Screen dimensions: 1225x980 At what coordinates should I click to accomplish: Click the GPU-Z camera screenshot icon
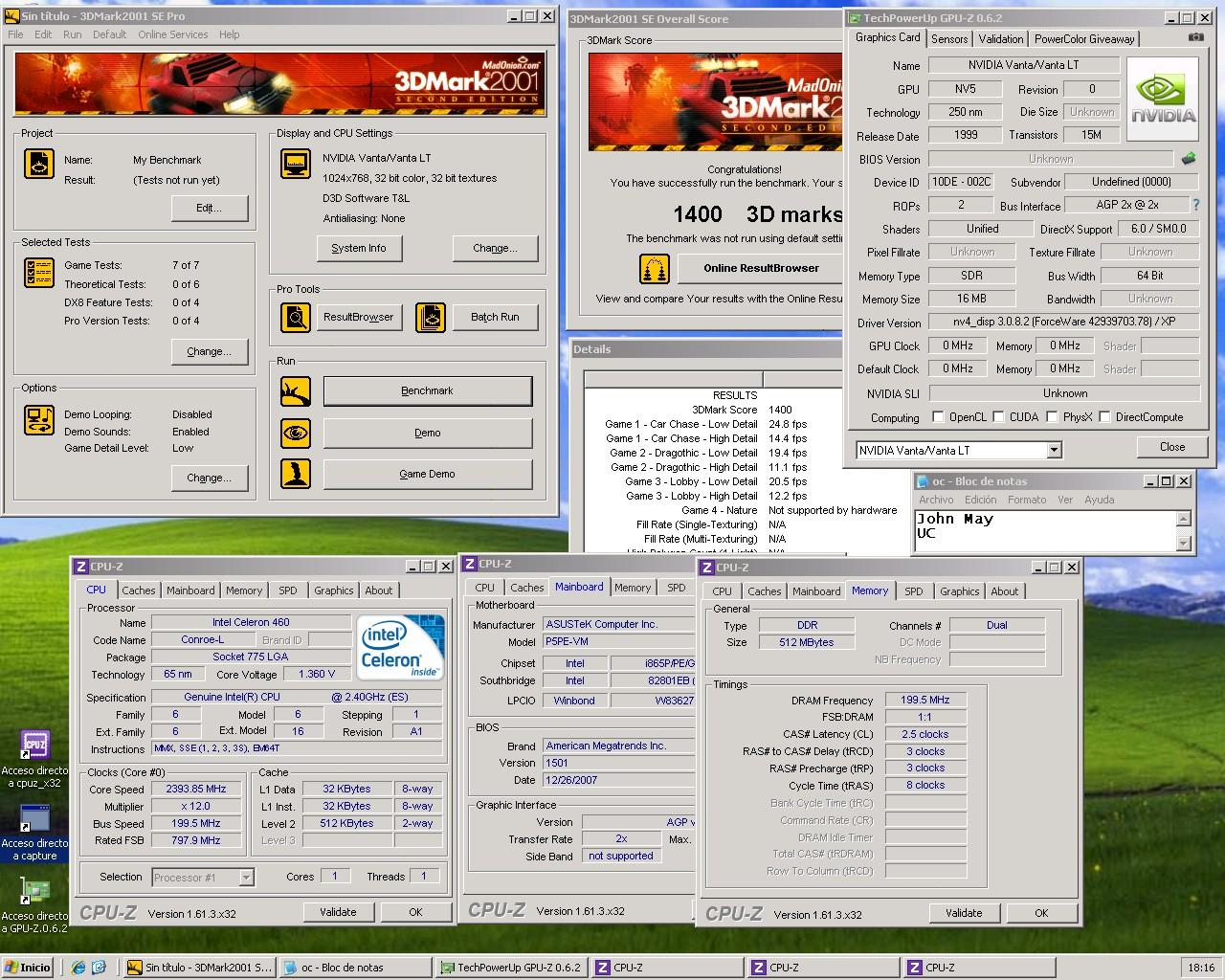pos(1196,37)
